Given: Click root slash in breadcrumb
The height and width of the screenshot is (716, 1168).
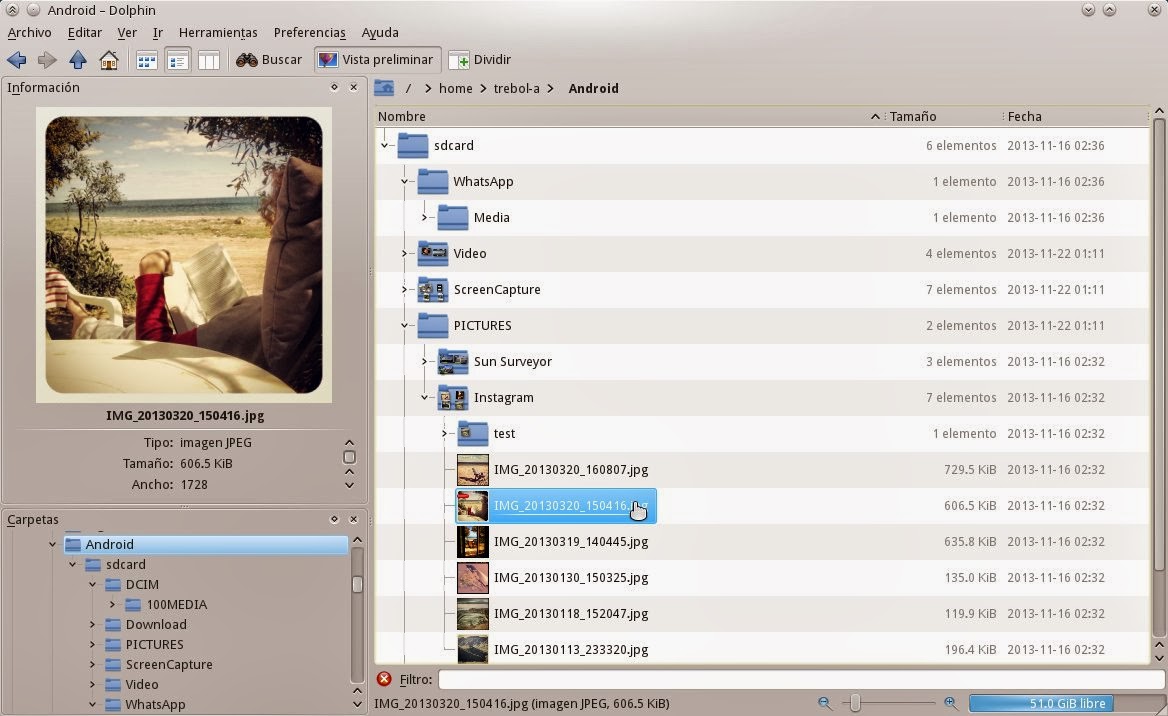Looking at the screenshot, I should tap(408, 89).
